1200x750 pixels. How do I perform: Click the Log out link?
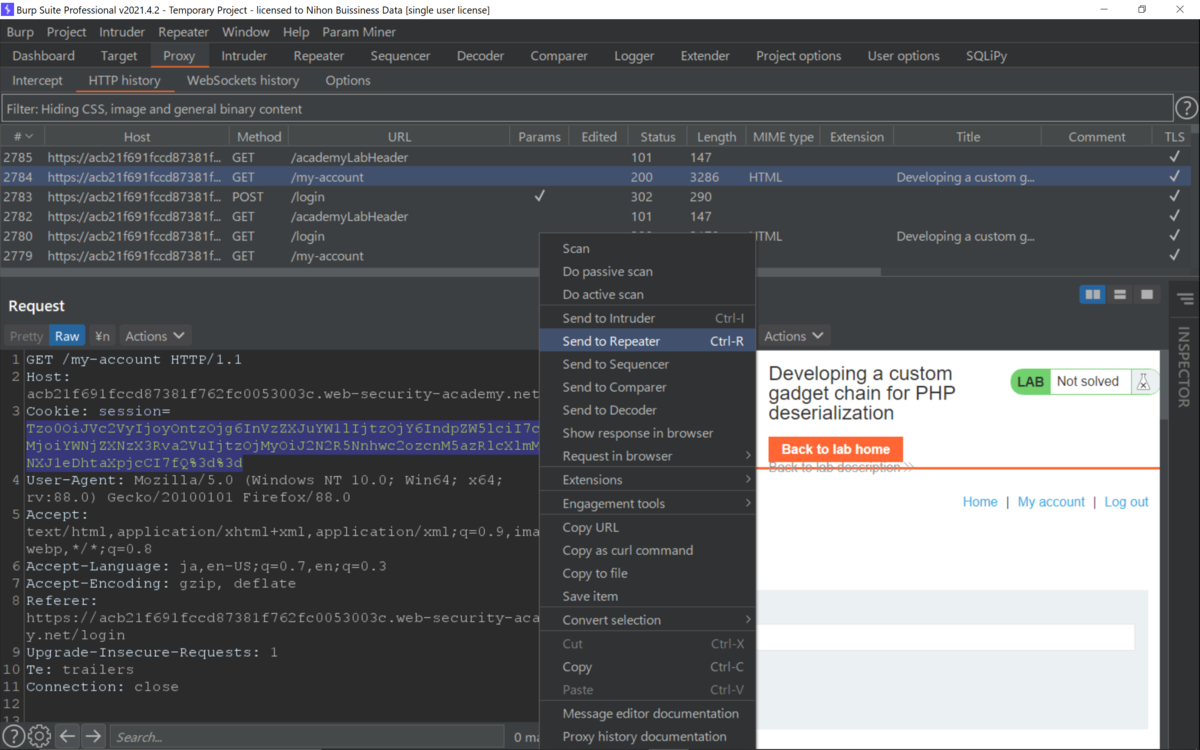(x=1126, y=502)
